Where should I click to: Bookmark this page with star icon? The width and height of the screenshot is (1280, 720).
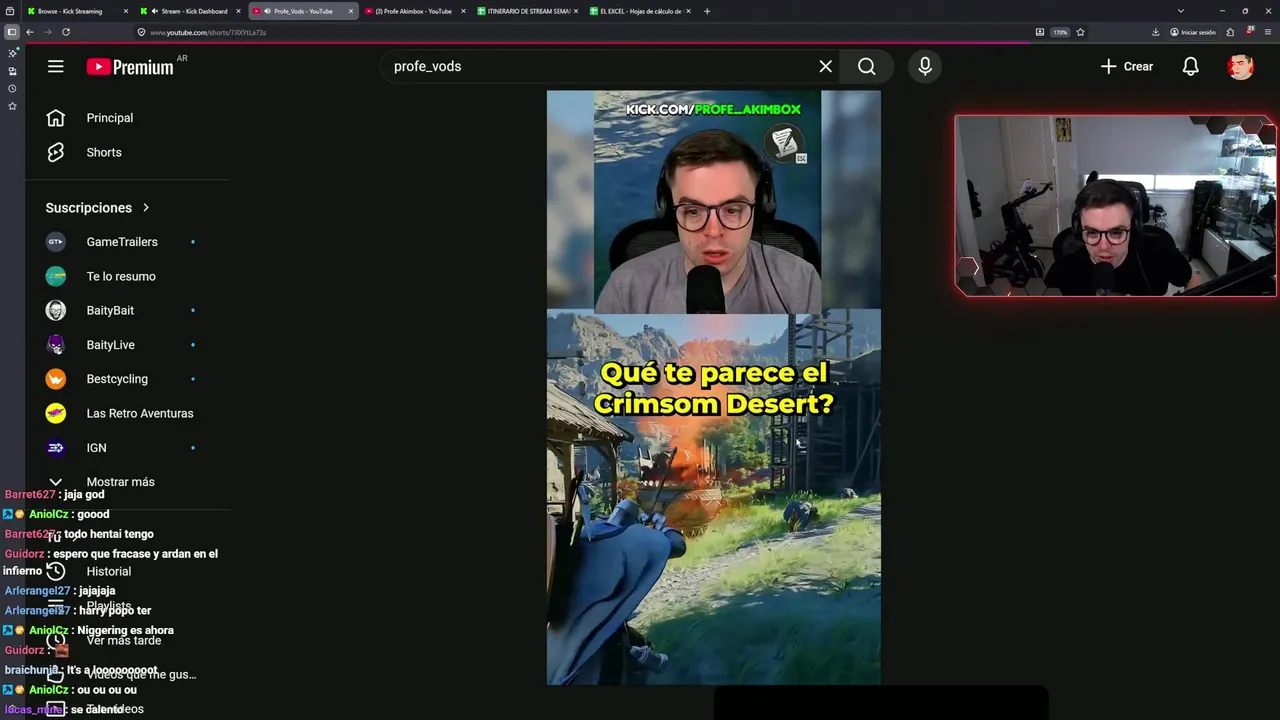coord(1080,32)
